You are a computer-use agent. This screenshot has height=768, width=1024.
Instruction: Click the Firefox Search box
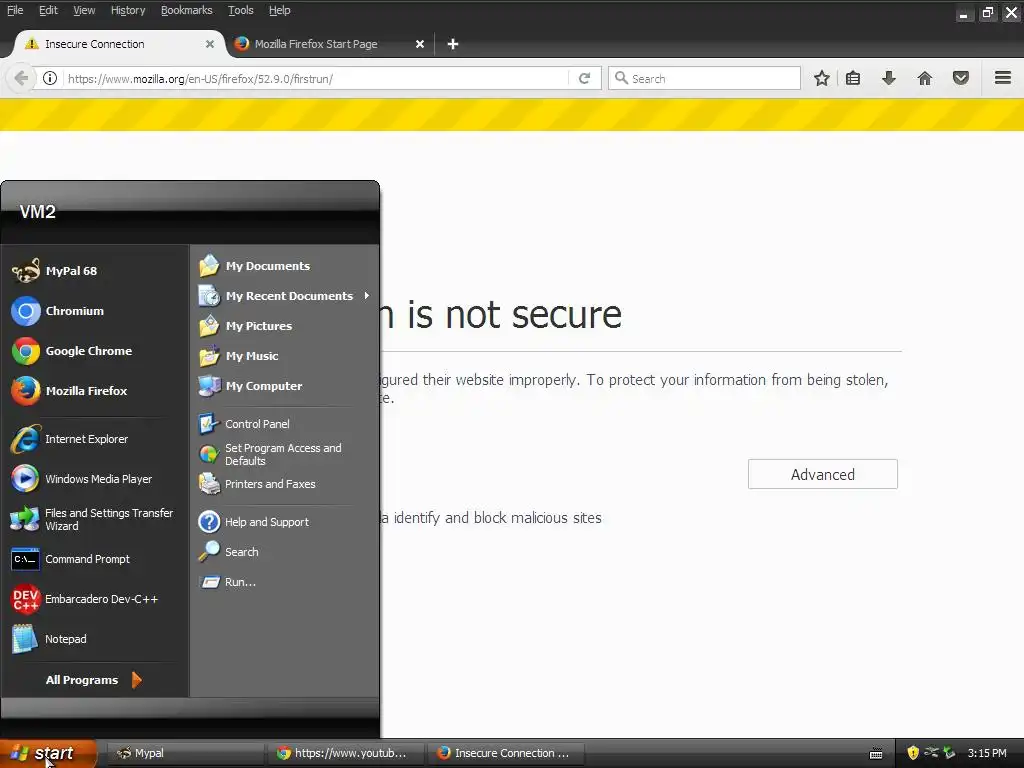(704, 78)
